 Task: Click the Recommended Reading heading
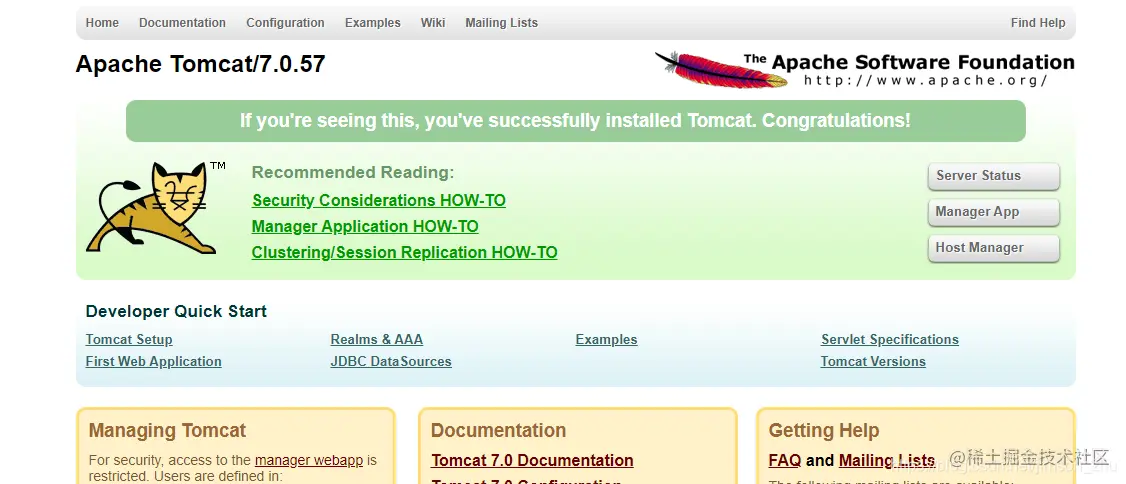click(x=353, y=172)
